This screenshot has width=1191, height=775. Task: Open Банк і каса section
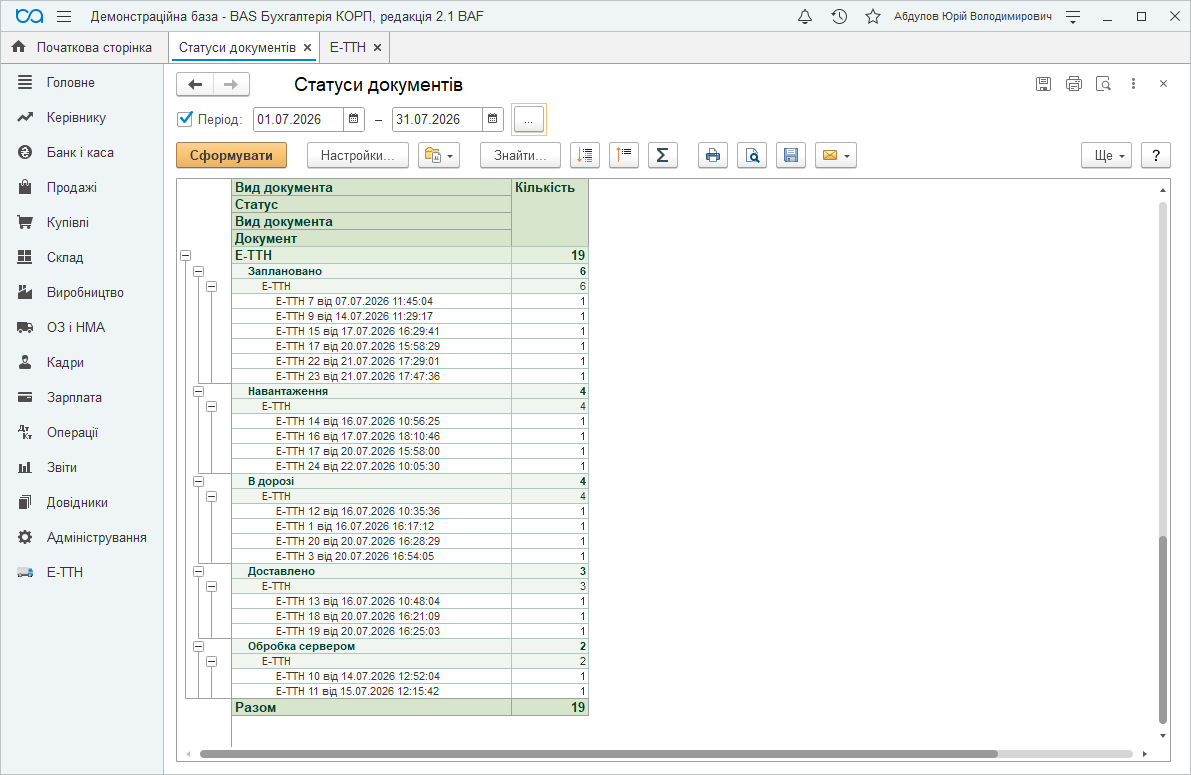(82, 152)
